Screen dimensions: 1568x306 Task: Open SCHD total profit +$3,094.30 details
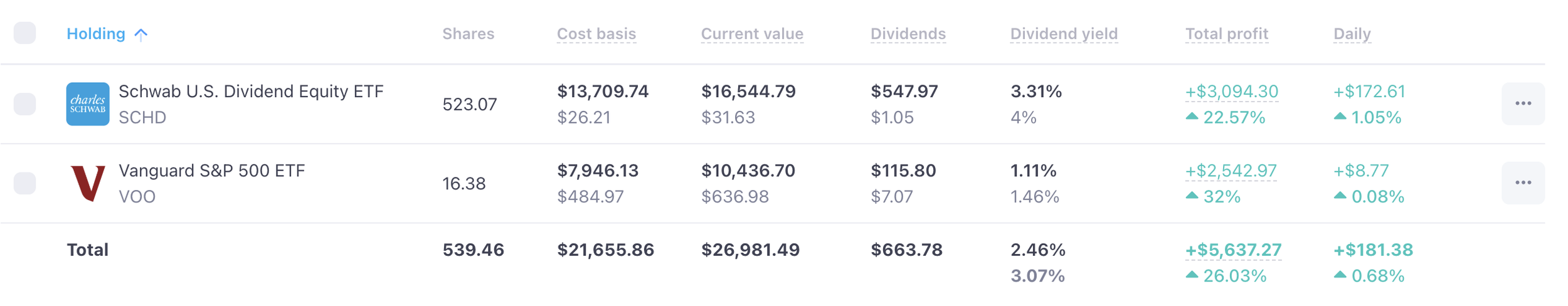coord(1232,92)
